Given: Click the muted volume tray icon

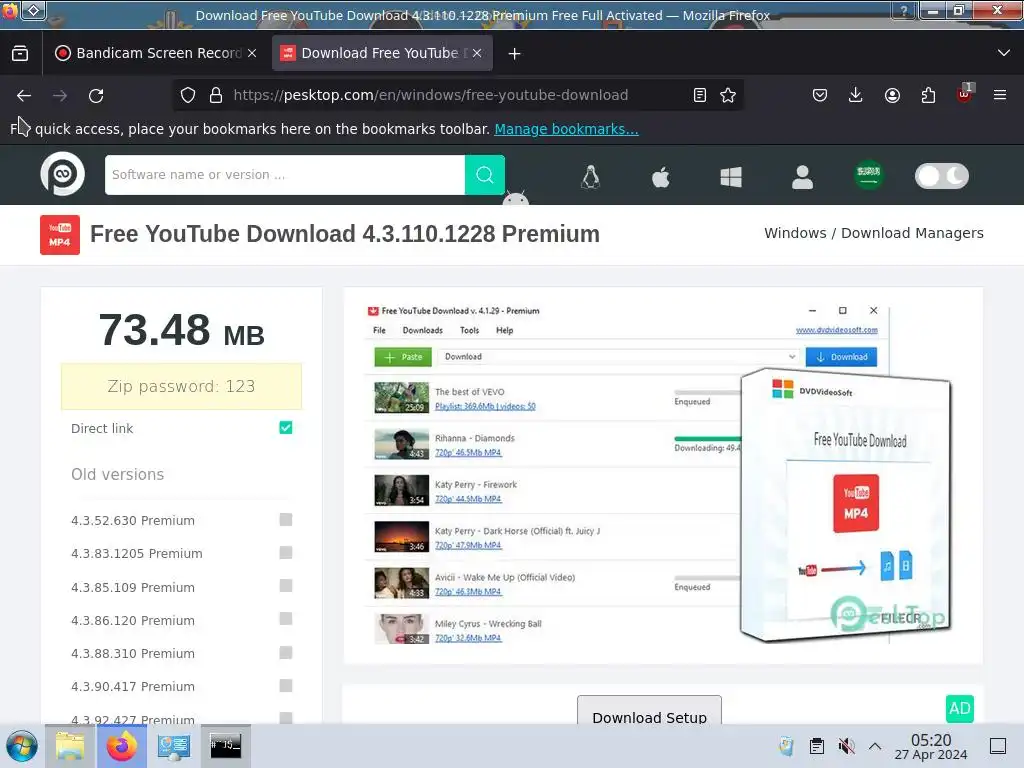Looking at the screenshot, I should coord(846,746).
